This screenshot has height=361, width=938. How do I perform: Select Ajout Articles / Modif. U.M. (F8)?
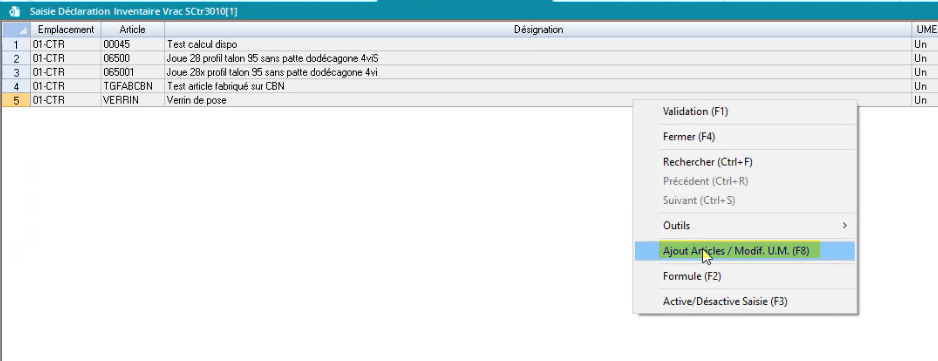tap(736, 251)
